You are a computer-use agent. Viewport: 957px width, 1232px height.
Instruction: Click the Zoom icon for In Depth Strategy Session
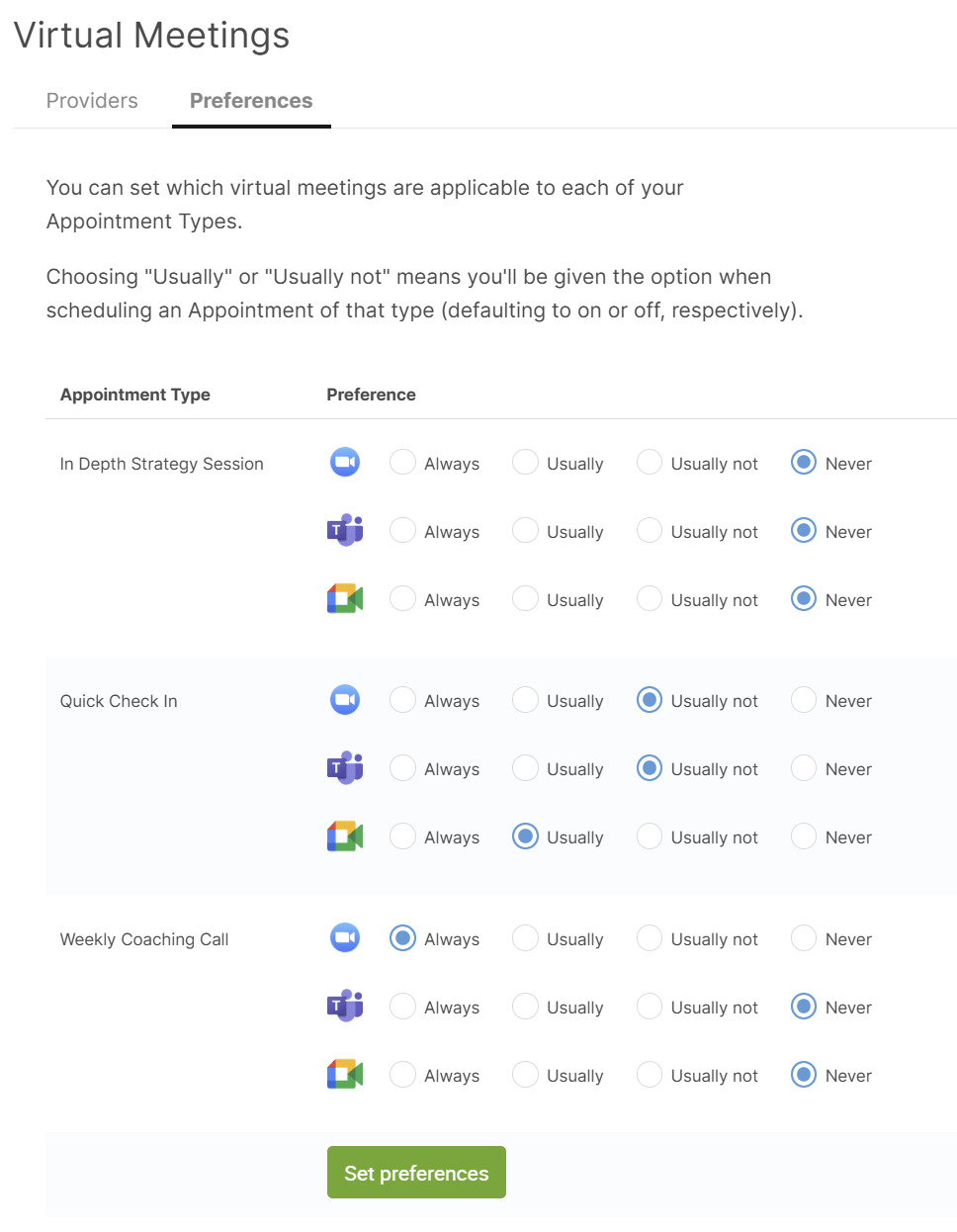coord(344,462)
